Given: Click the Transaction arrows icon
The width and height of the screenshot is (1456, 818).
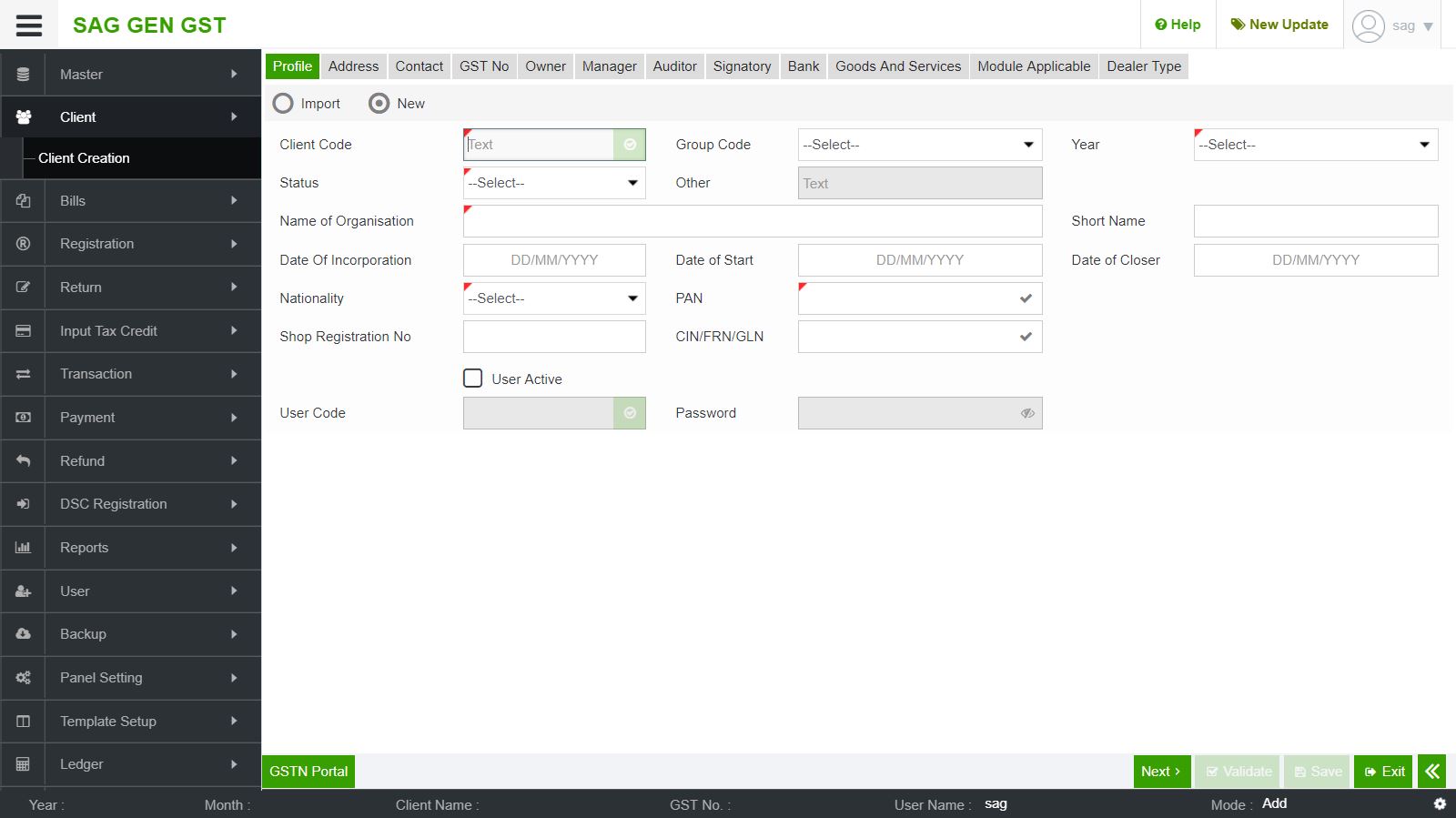Looking at the screenshot, I should 24,374.
